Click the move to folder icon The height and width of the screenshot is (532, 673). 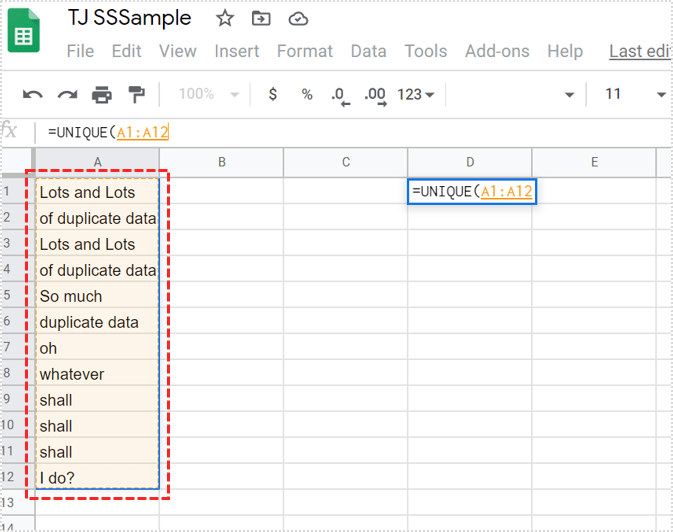[261, 19]
